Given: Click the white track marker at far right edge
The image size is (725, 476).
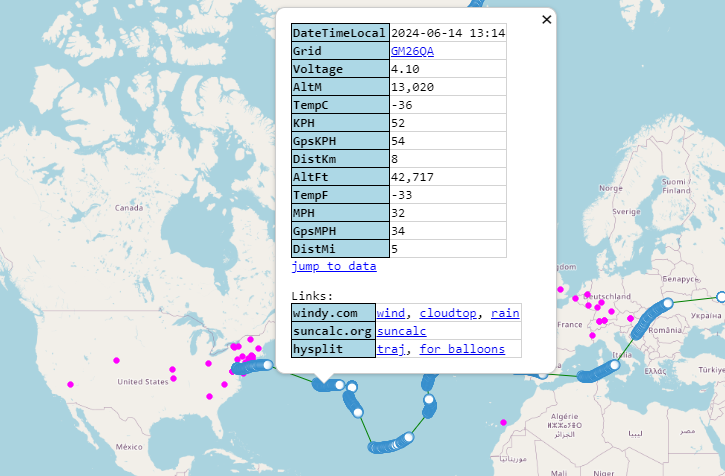Looking at the screenshot, I should coord(721,297).
